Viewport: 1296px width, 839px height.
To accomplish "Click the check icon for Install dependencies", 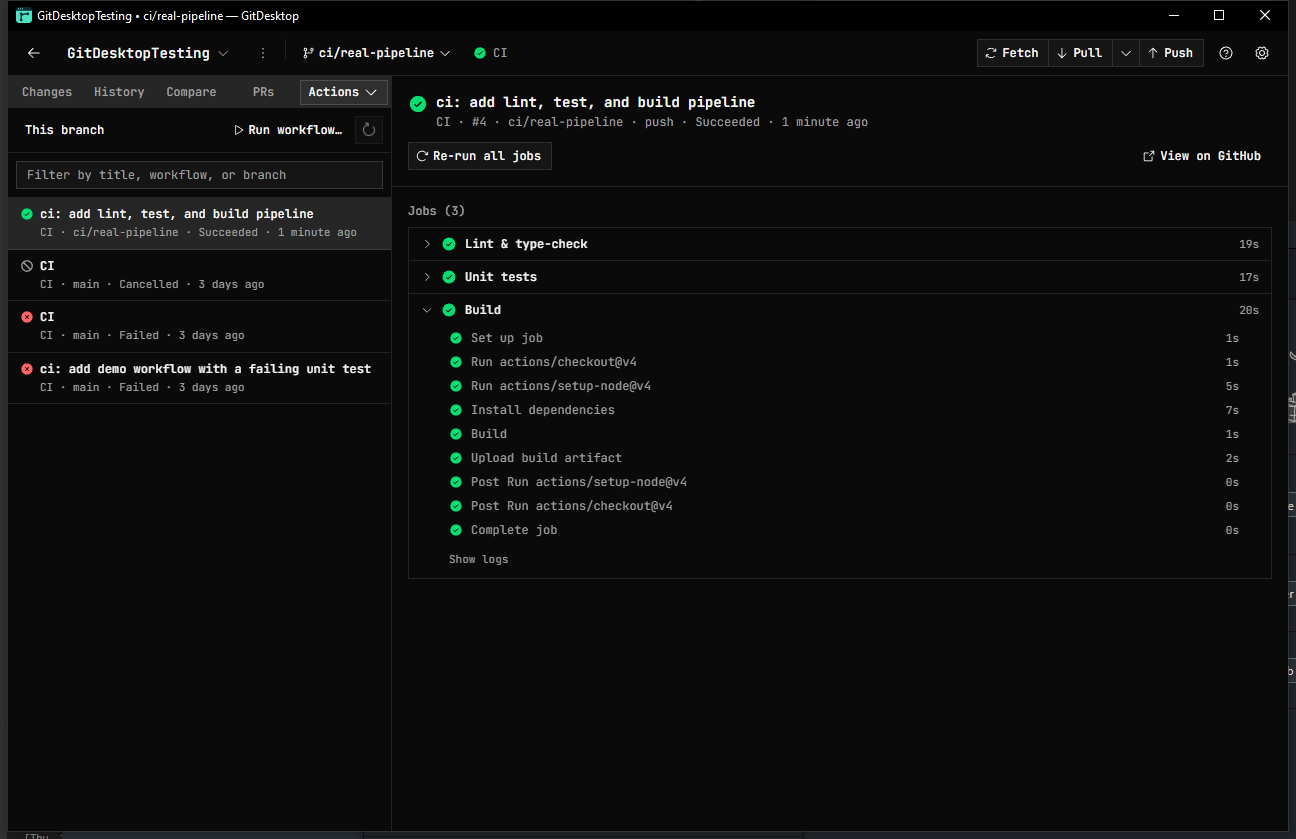I will click(x=456, y=410).
